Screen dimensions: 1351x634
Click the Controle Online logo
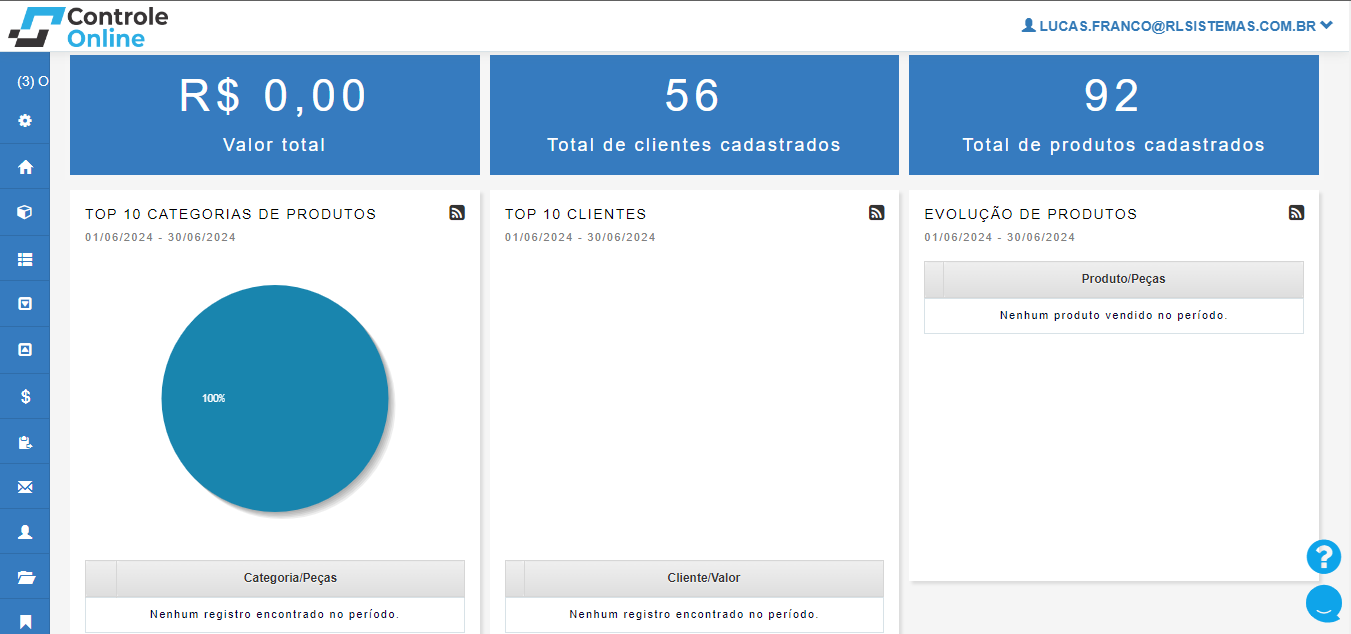[x=88, y=27]
